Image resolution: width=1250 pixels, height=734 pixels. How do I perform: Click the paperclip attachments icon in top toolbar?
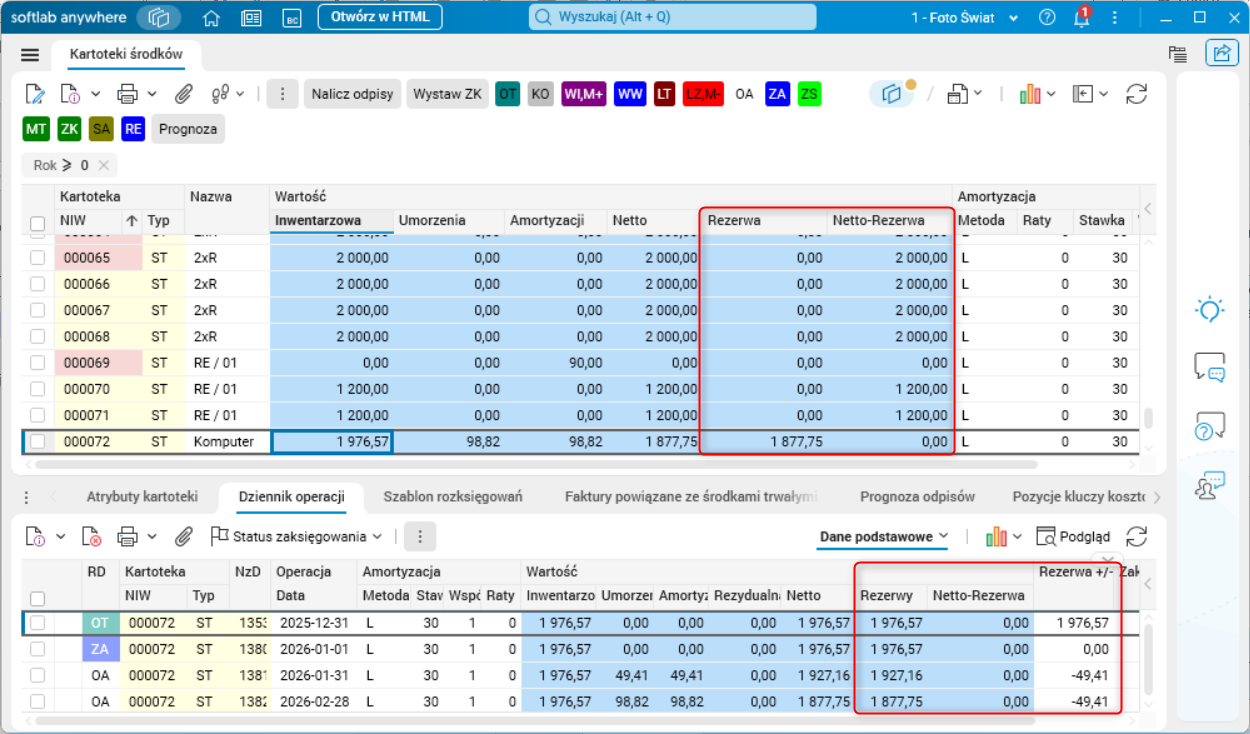pyautogui.click(x=183, y=94)
